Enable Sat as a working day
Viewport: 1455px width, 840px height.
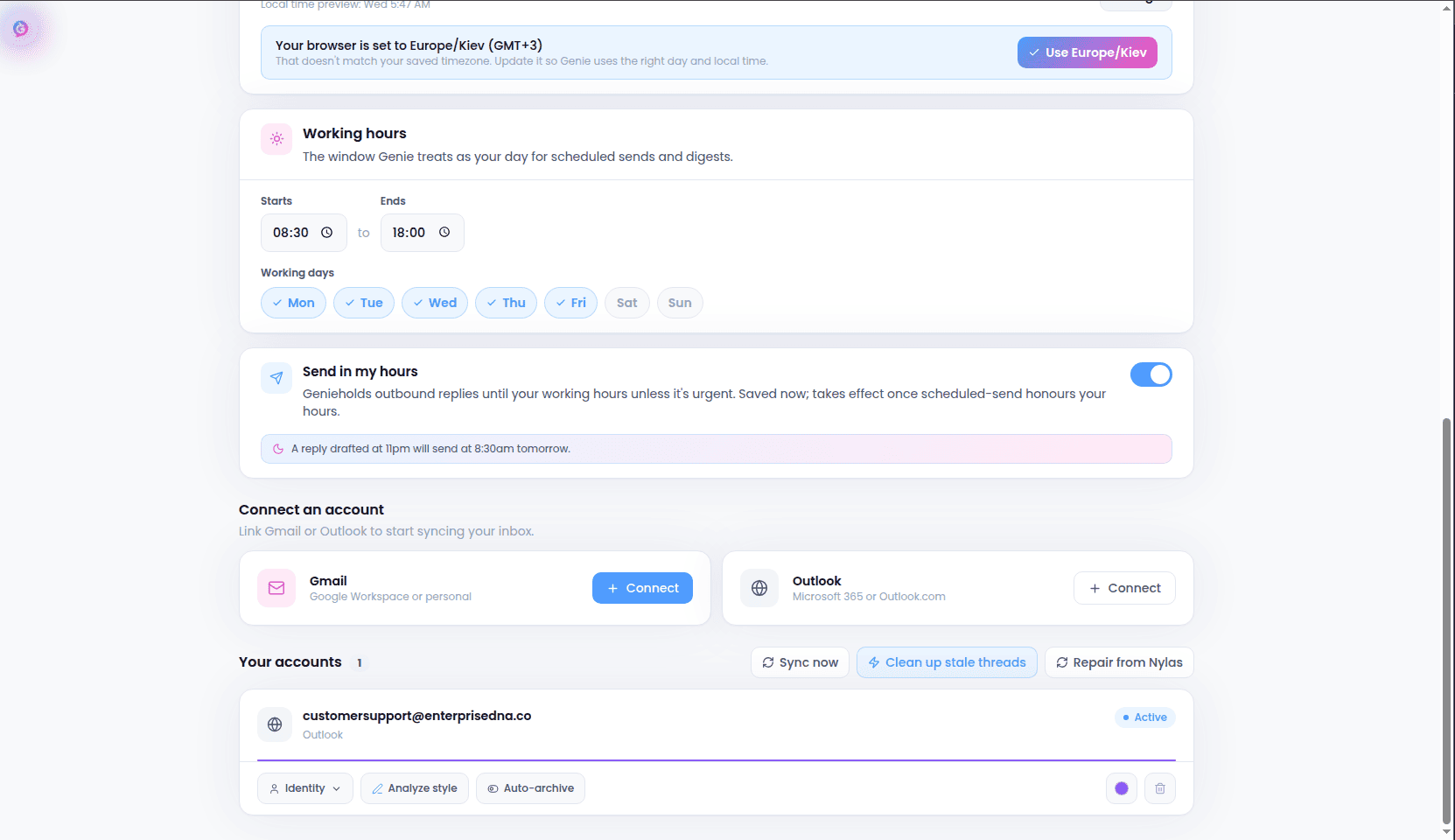627,303
